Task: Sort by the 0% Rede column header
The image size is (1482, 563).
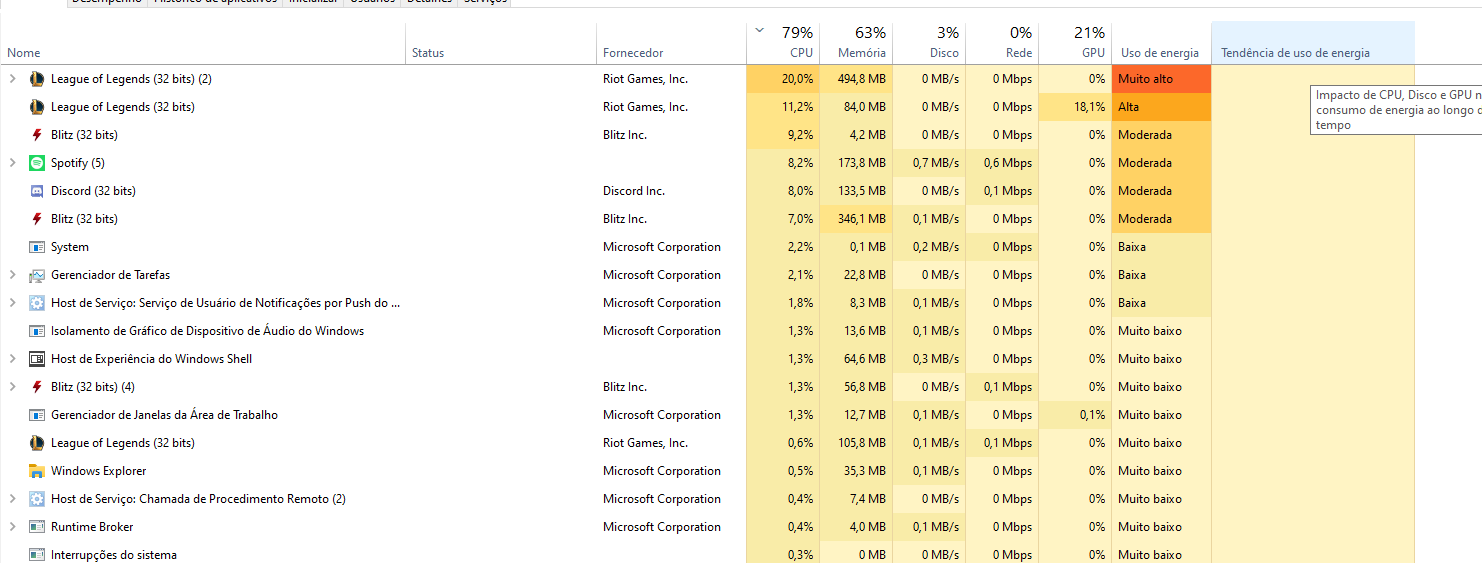Action: [1002, 44]
